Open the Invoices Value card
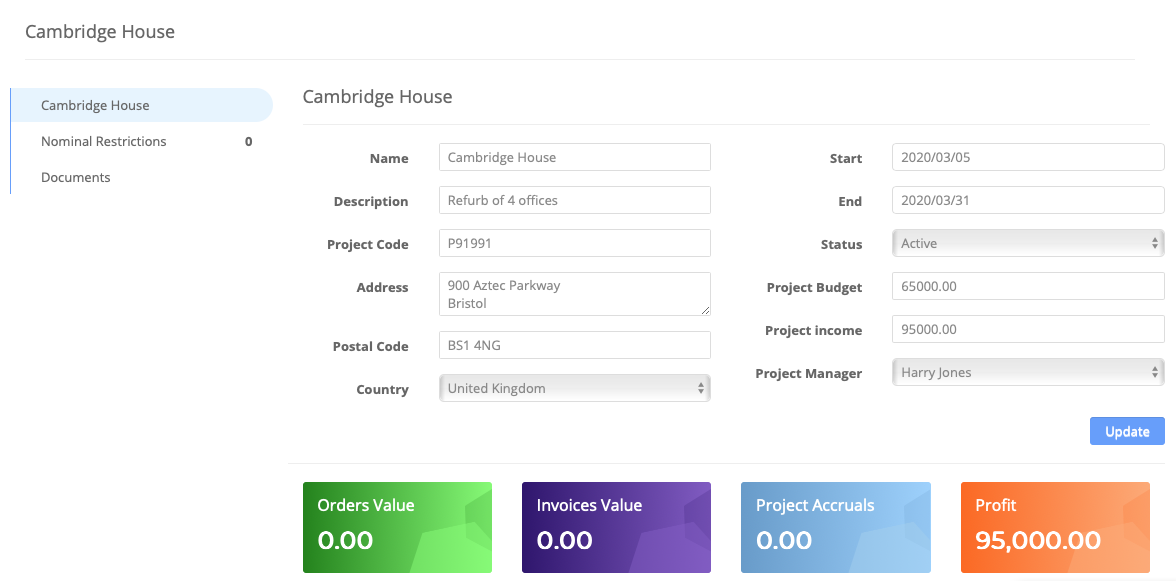 (x=616, y=527)
